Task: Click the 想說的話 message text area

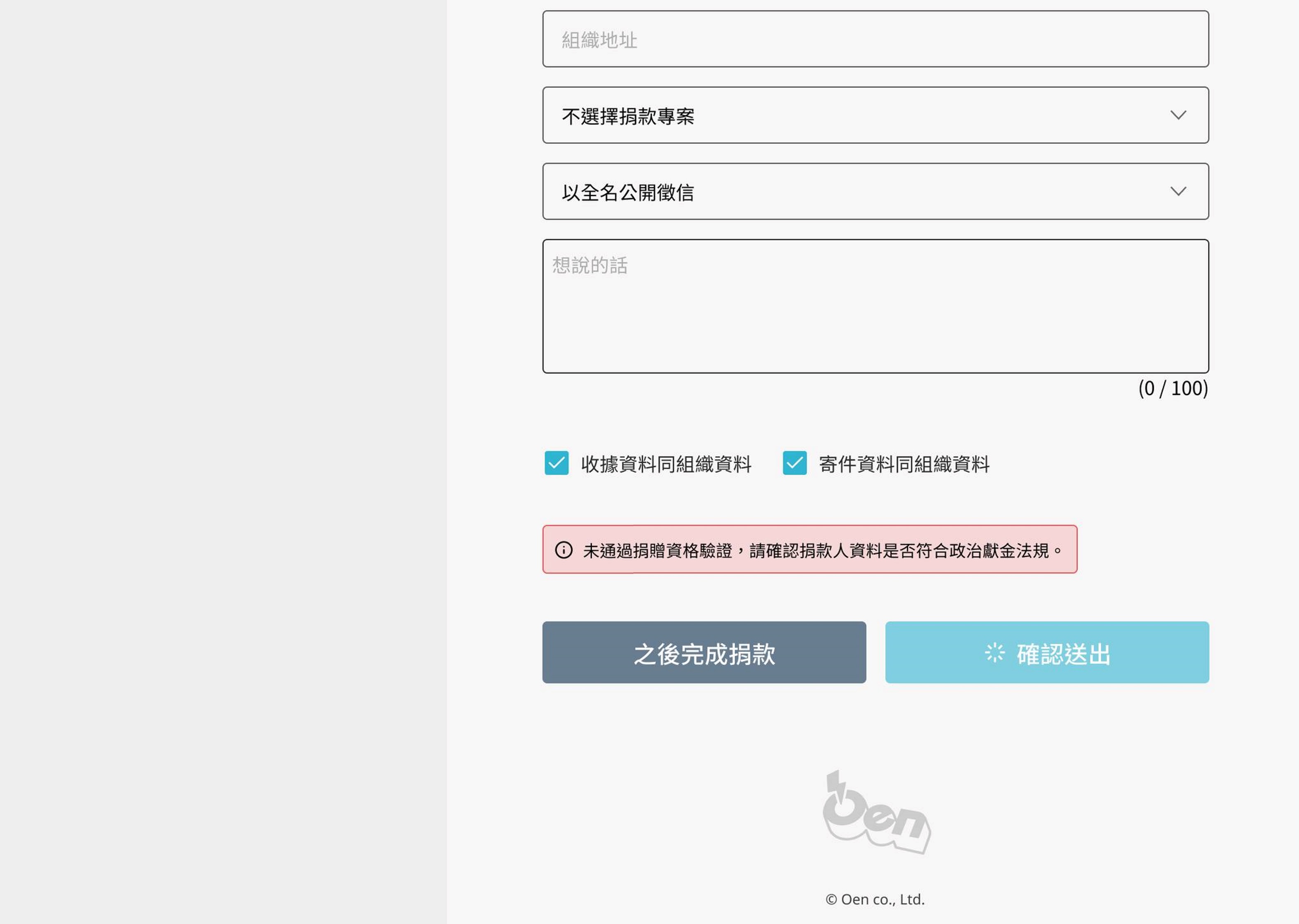Action: click(x=875, y=306)
